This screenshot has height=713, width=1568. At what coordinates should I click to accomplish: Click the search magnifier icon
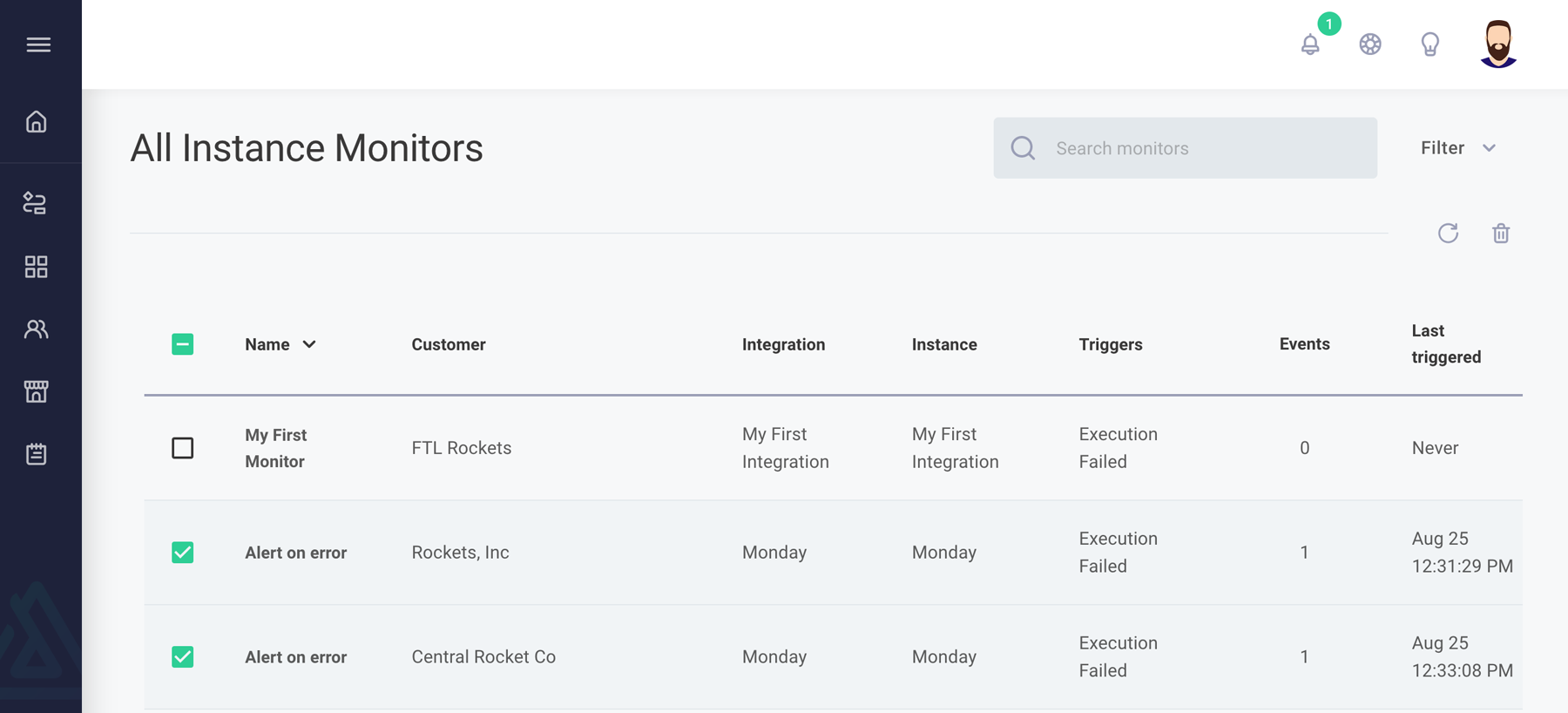[x=1023, y=148]
